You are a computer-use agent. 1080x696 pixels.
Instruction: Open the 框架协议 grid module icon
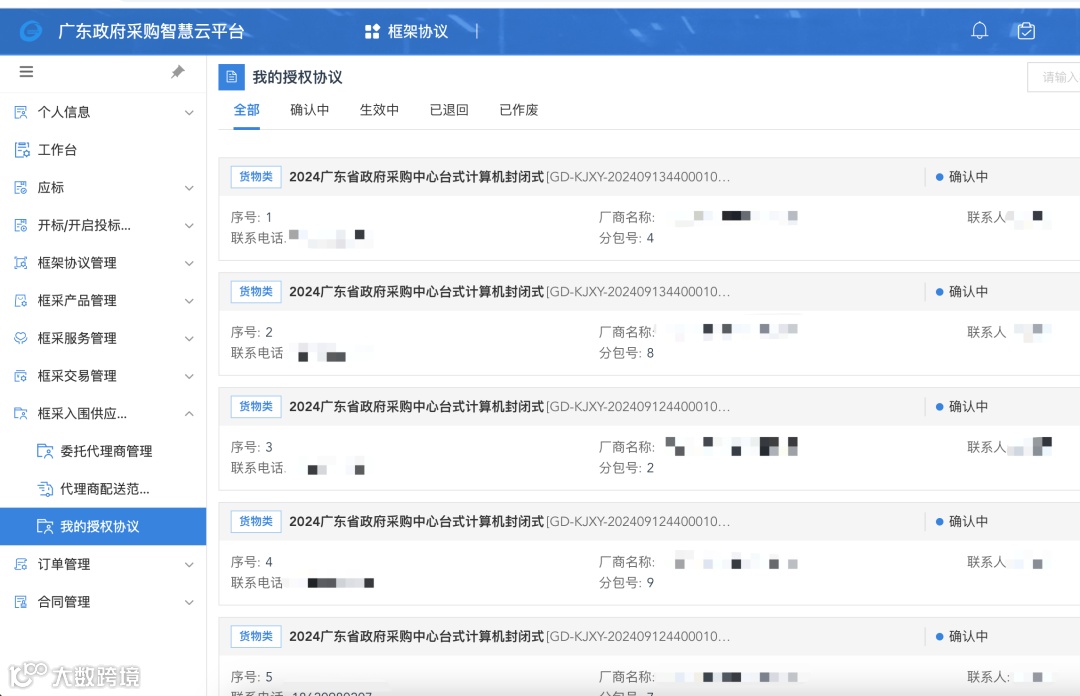372,31
